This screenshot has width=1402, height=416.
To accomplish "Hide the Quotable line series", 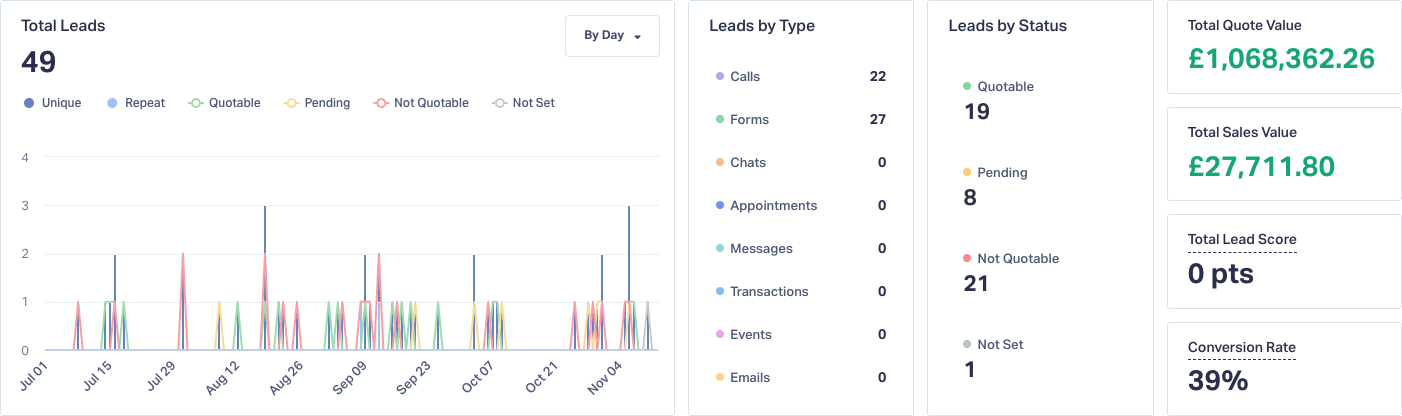I will click(224, 103).
